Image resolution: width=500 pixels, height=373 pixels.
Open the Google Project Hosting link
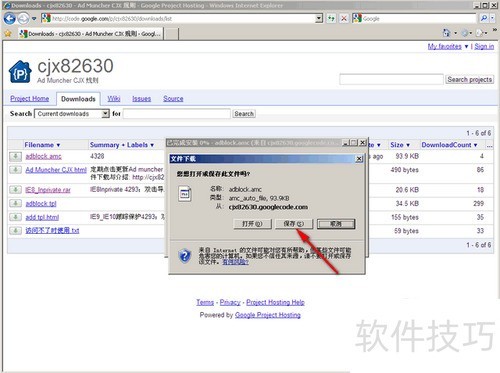tap(268, 315)
